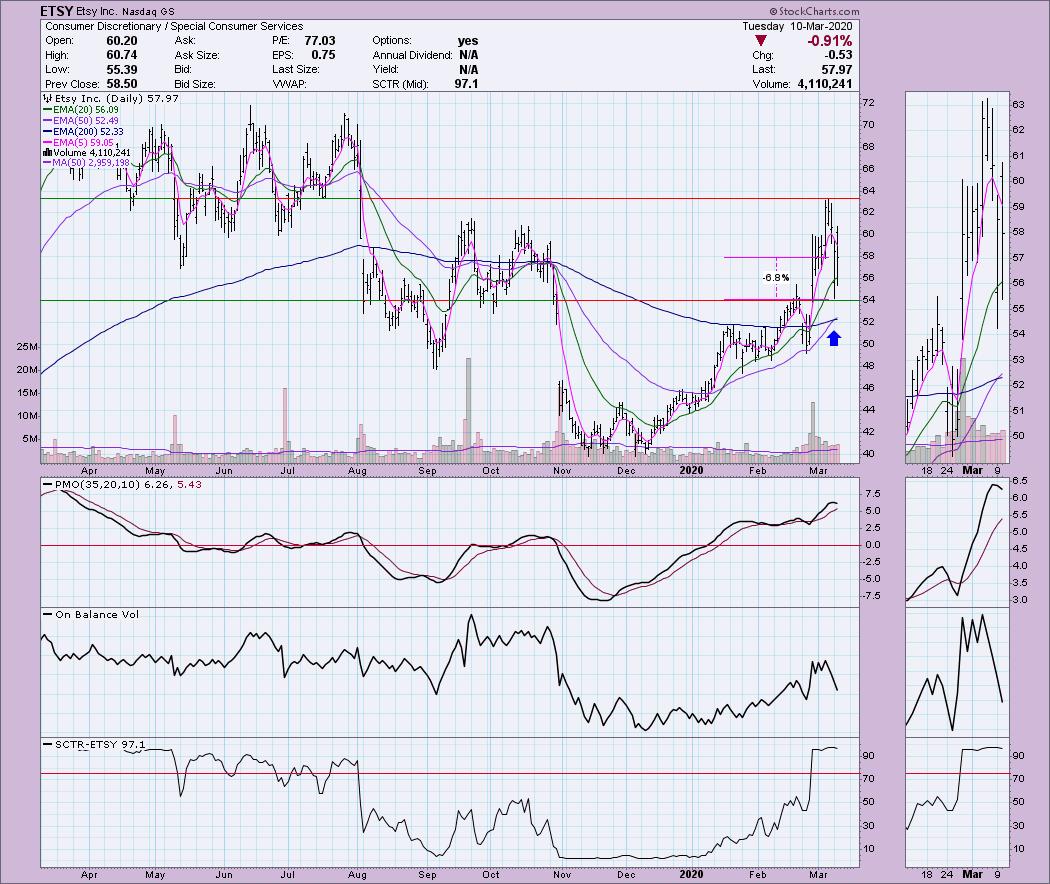The width and height of the screenshot is (1050, 884).
Task: Click the StockCharts.com watermark label
Action: [814, 11]
